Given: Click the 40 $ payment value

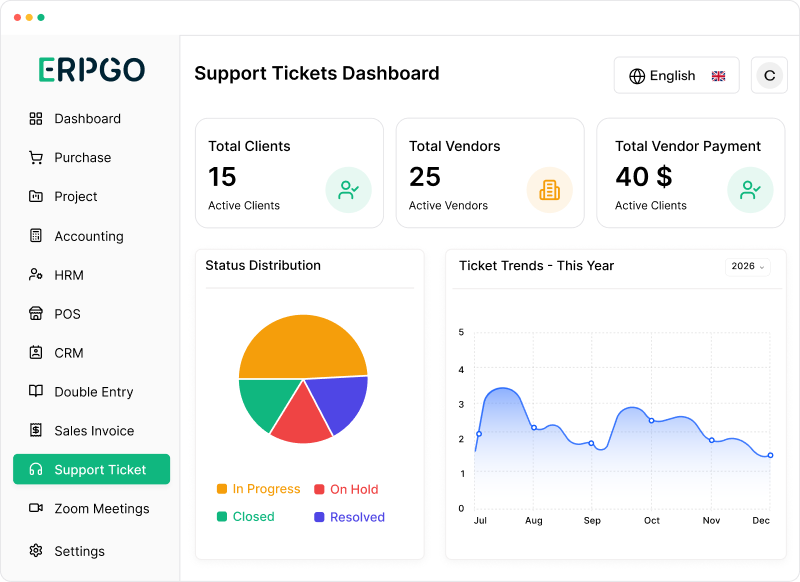Looking at the screenshot, I should click(x=643, y=177).
